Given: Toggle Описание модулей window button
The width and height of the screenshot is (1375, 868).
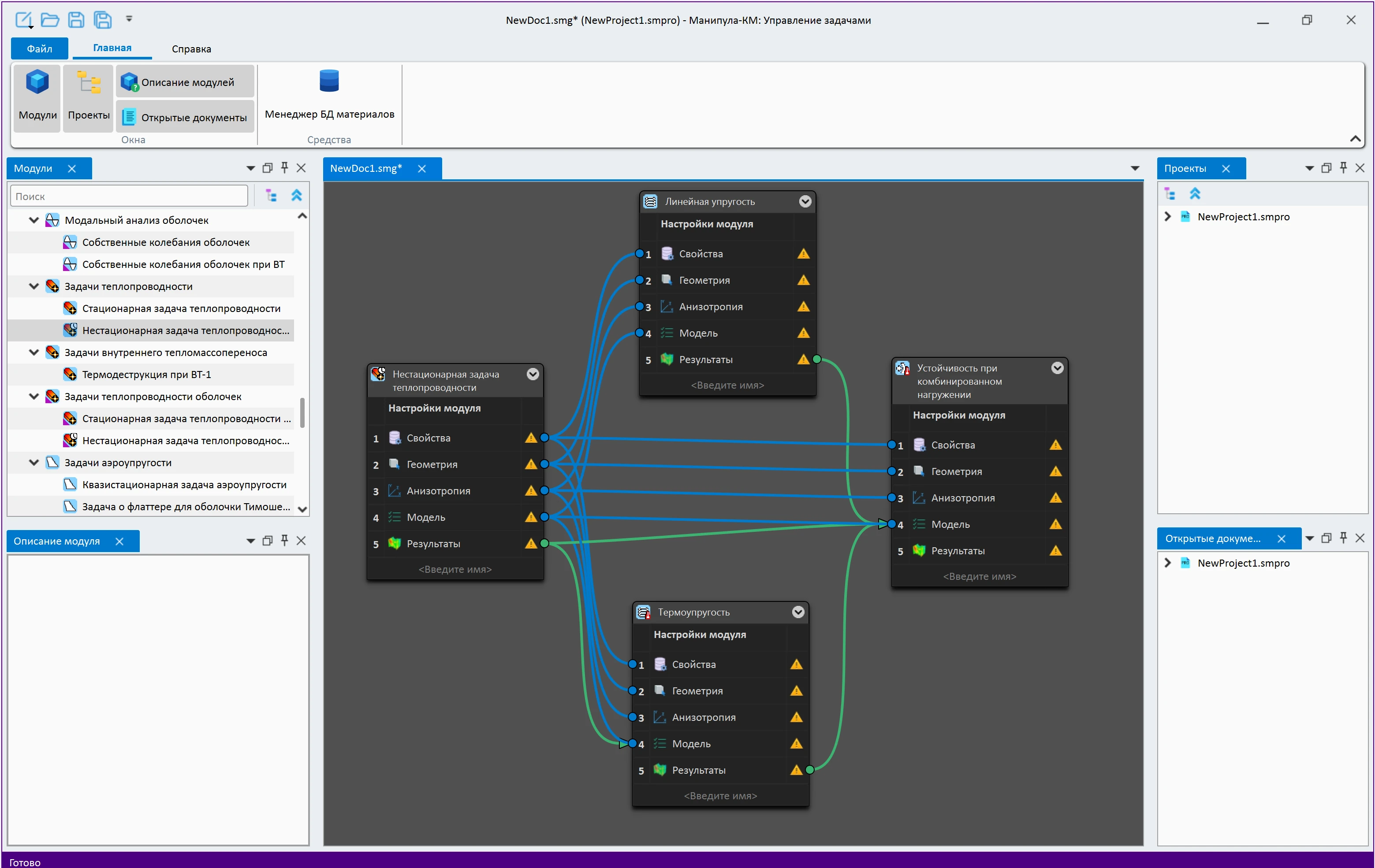Looking at the screenshot, I should point(185,82).
